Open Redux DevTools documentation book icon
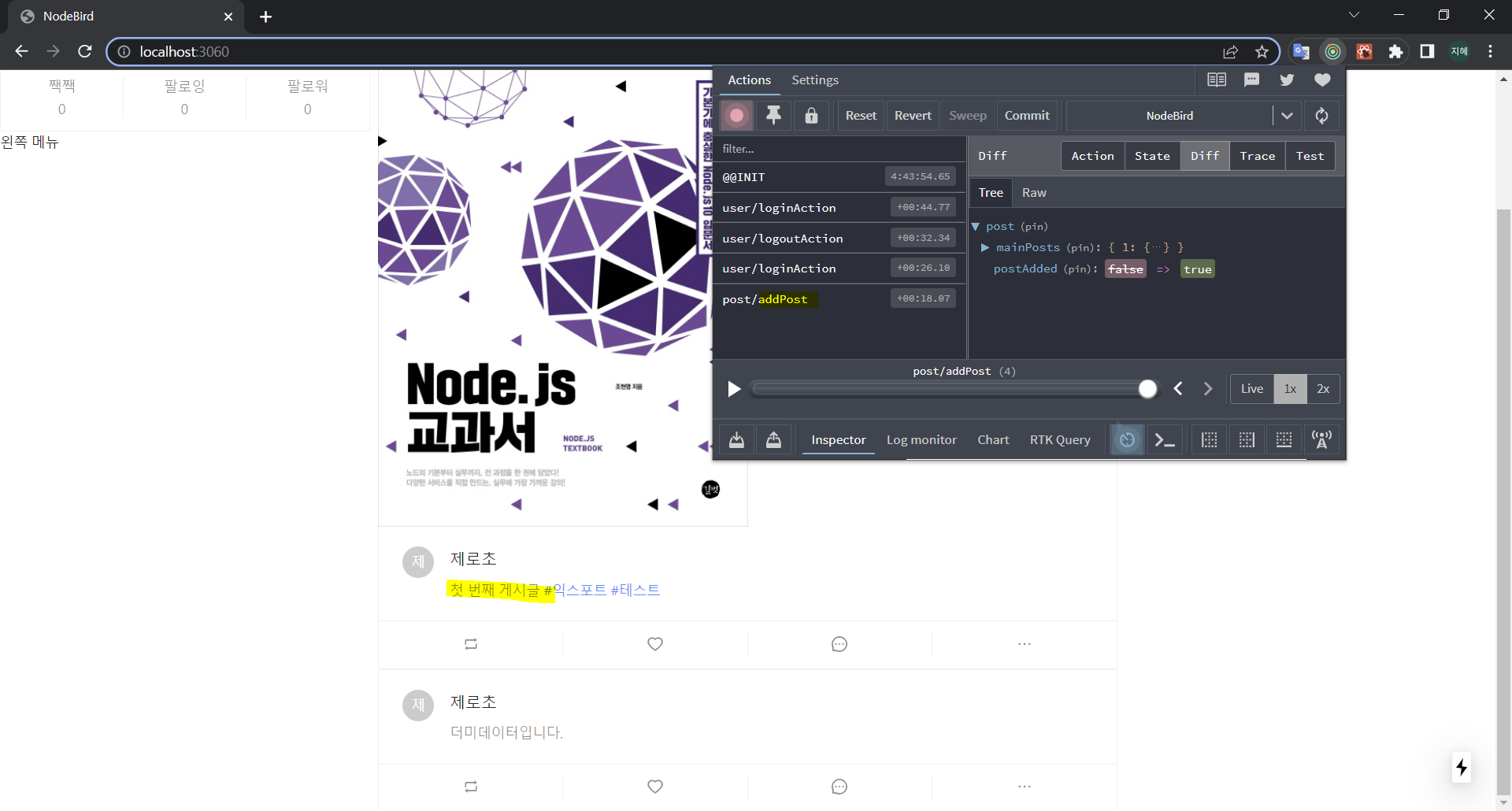 [1217, 80]
